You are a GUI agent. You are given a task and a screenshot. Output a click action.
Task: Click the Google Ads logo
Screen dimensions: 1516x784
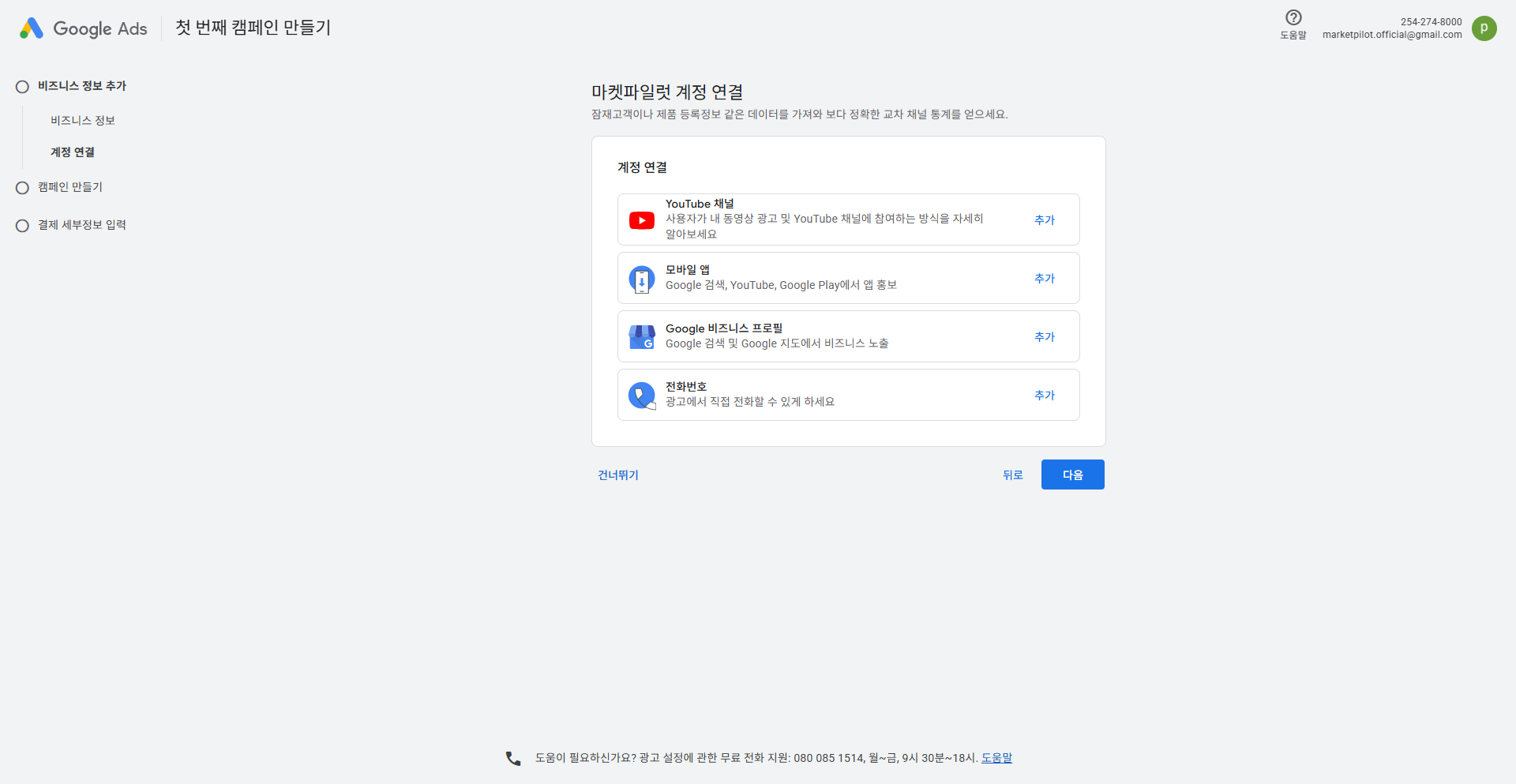[x=83, y=28]
